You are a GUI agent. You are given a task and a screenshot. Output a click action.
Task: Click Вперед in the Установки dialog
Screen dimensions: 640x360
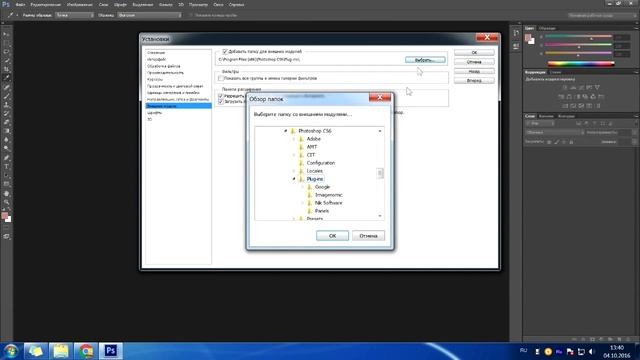pos(474,81)
